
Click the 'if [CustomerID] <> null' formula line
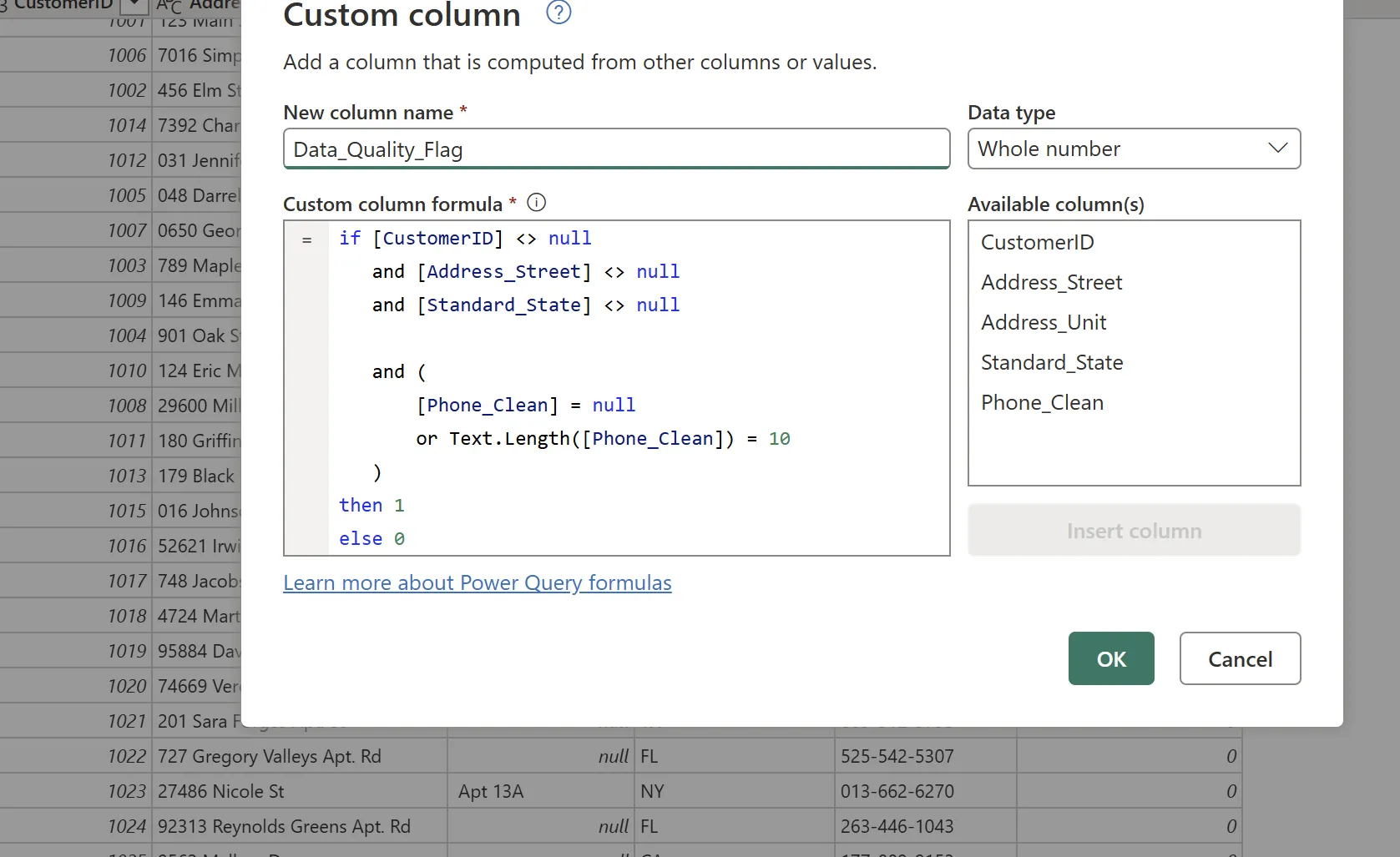click(x=465, y=238)
